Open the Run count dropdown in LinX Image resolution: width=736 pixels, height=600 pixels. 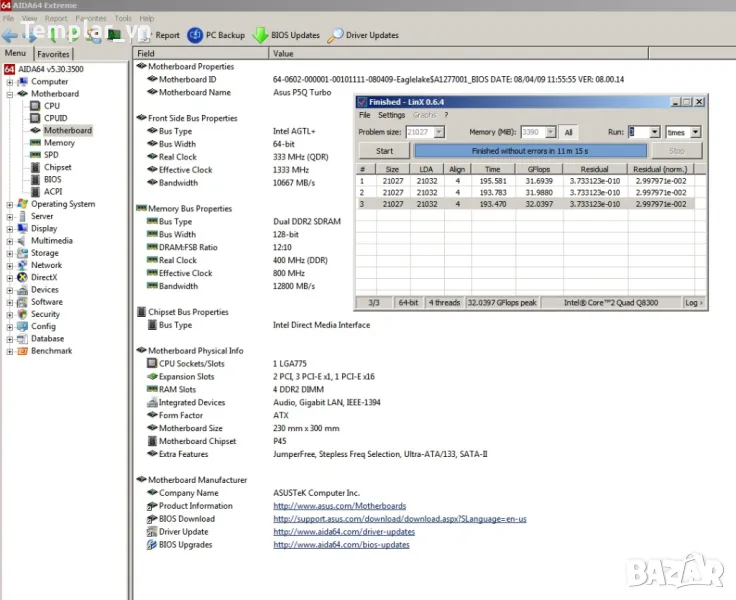click(655, 132)
